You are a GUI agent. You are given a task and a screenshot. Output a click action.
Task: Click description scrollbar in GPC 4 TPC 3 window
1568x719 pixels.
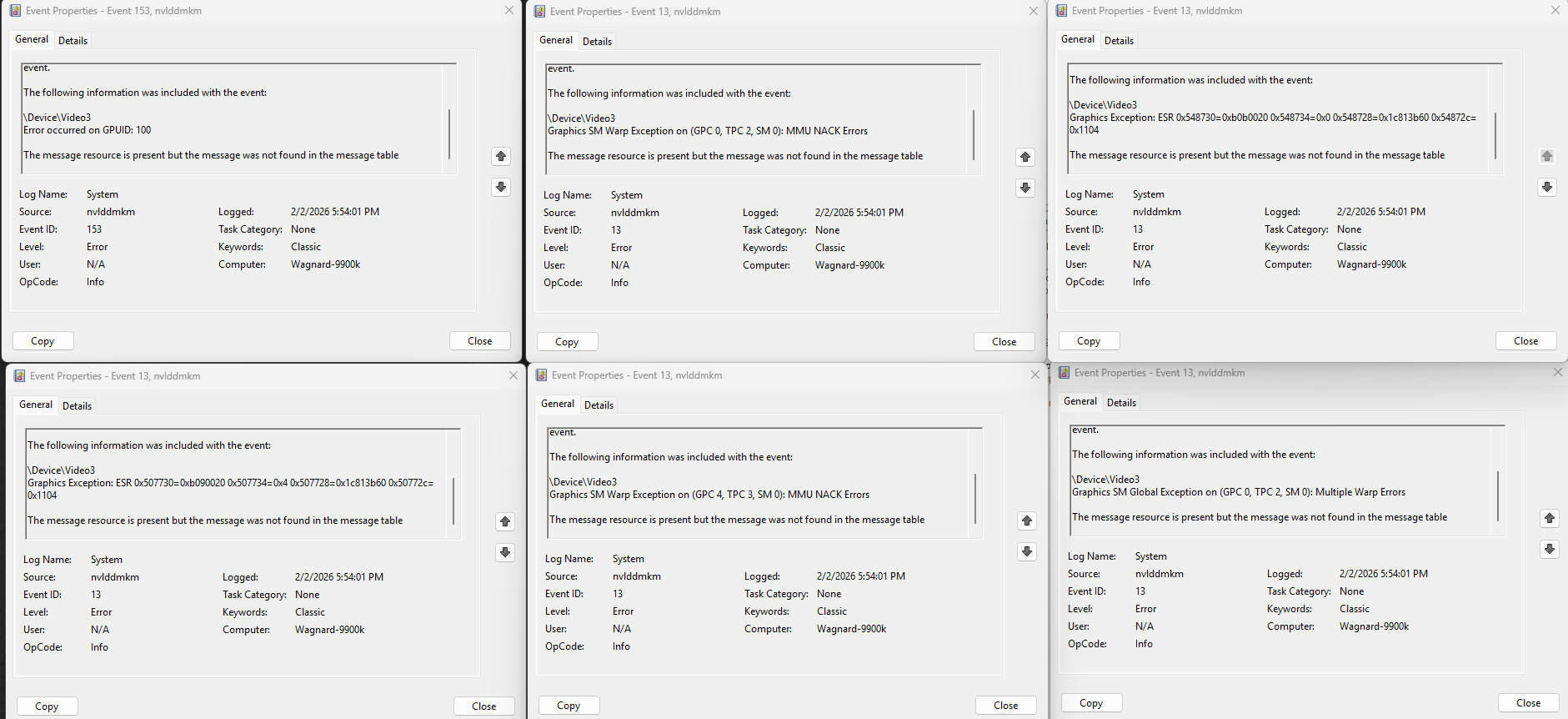click(975, 499)
